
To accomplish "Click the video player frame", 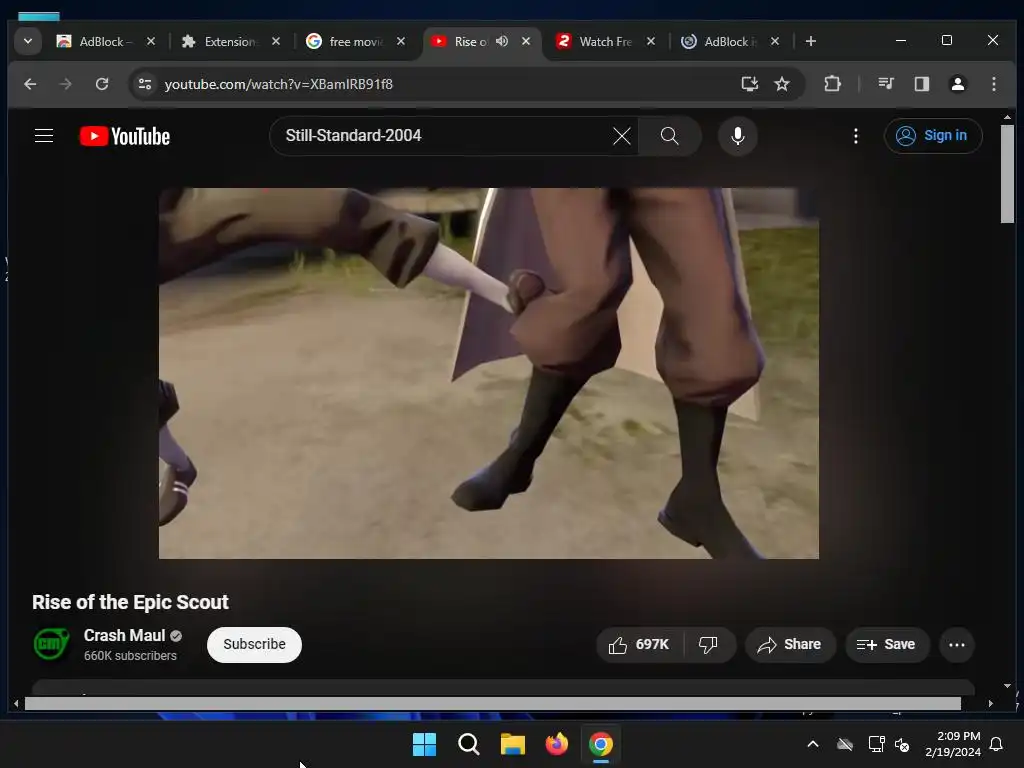I will (x=488, y=373).
